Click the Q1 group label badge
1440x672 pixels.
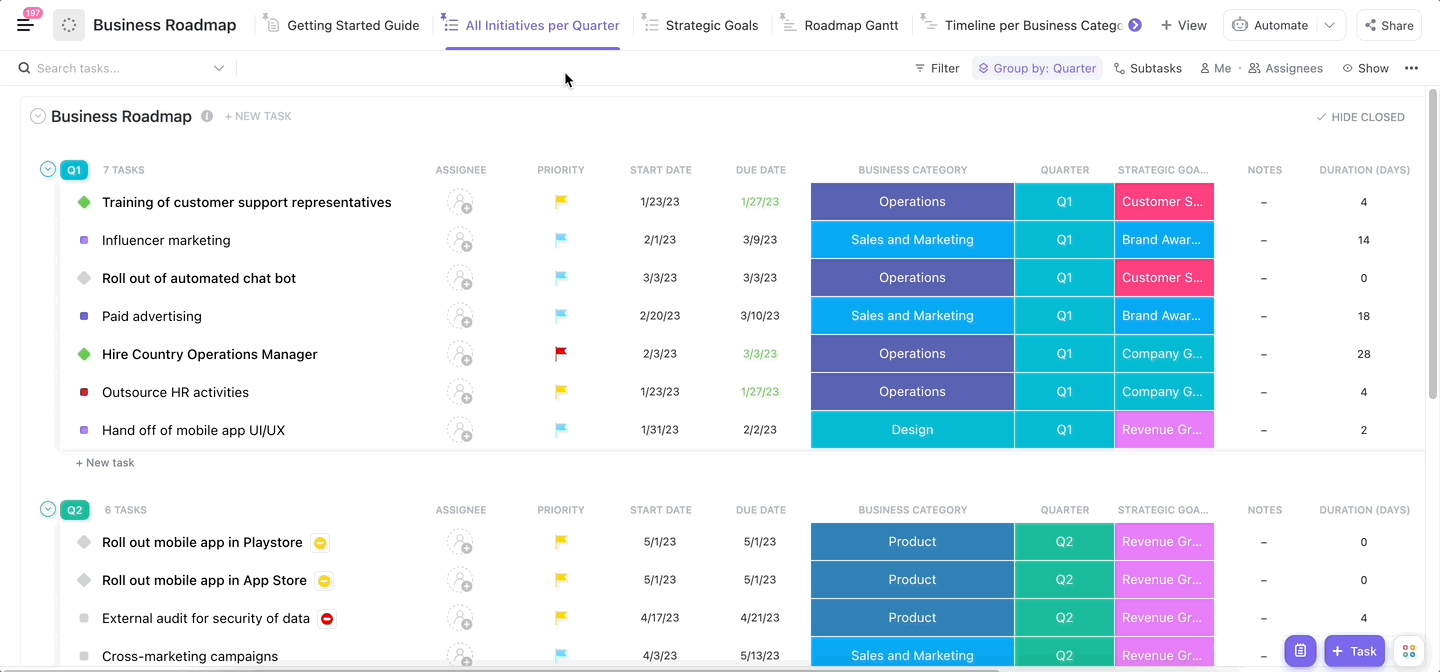[74, 170]
